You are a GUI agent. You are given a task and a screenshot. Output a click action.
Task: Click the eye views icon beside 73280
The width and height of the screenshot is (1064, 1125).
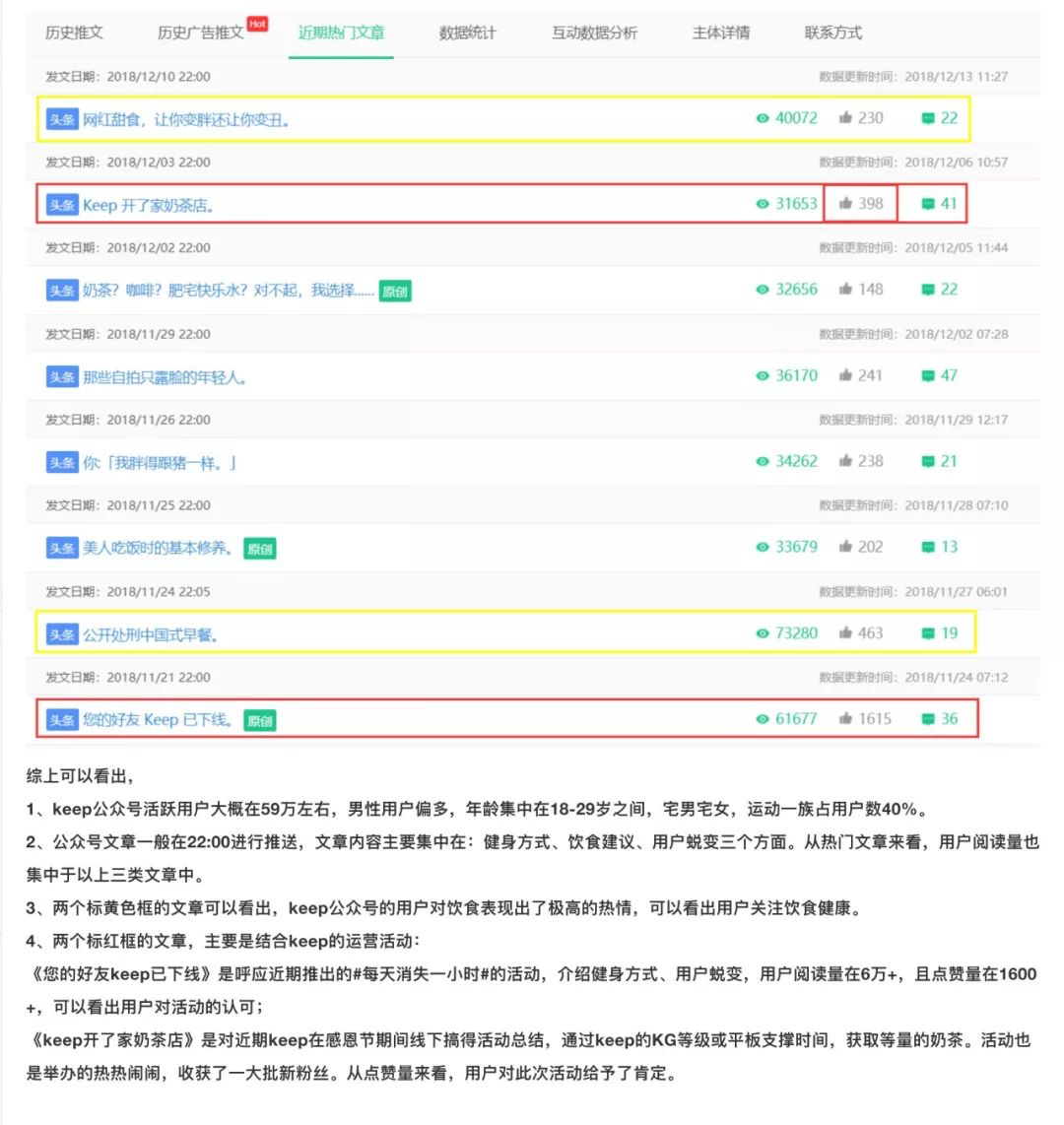click(762, 632)
